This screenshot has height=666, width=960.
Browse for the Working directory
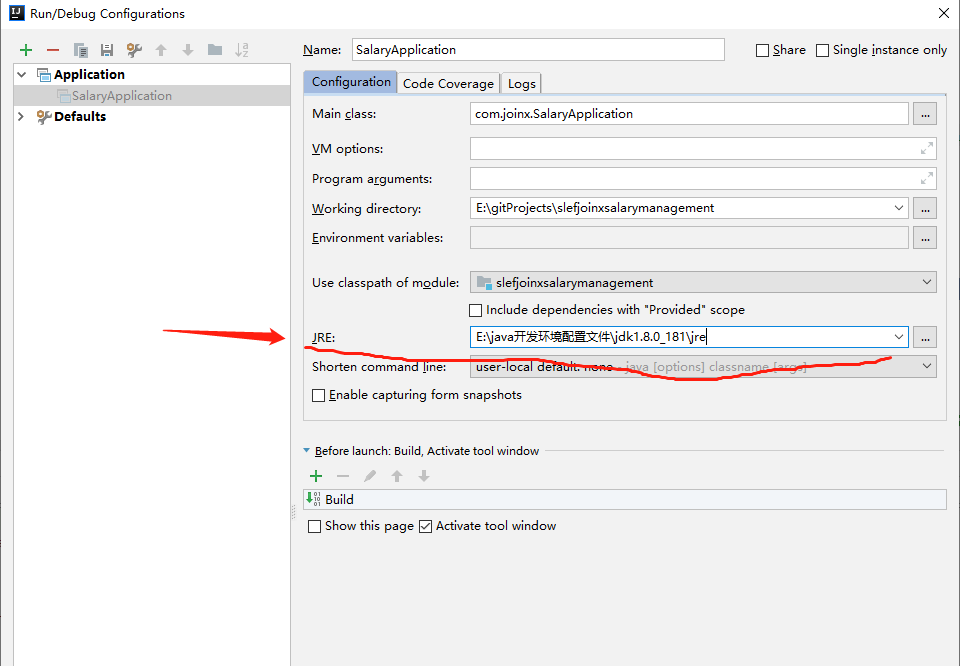pos(925,209)
